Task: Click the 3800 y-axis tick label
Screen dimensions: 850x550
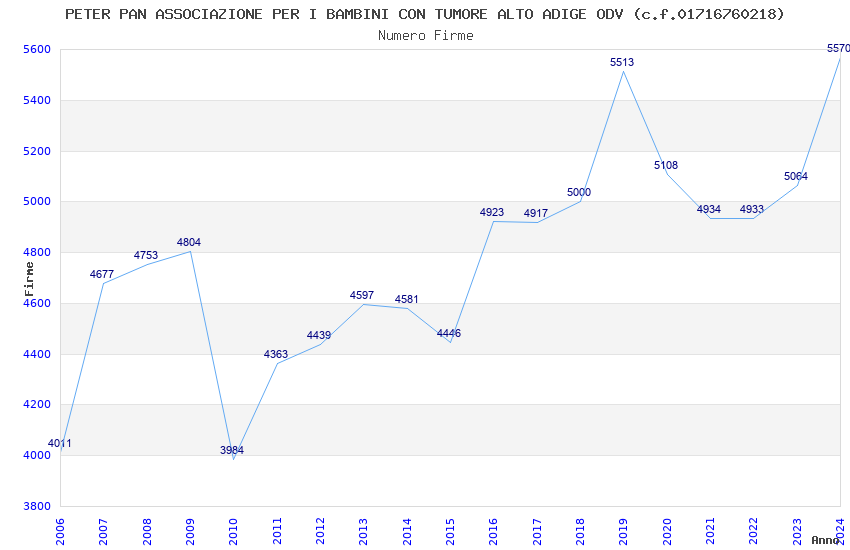Action: tap(37, 506)
